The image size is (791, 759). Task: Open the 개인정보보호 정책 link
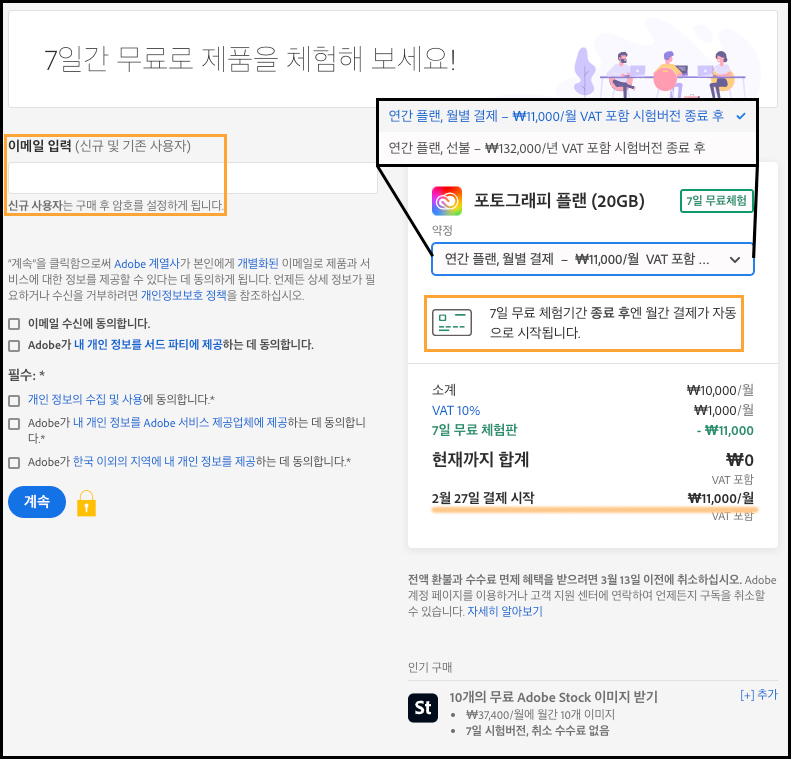tap(184, 295)
